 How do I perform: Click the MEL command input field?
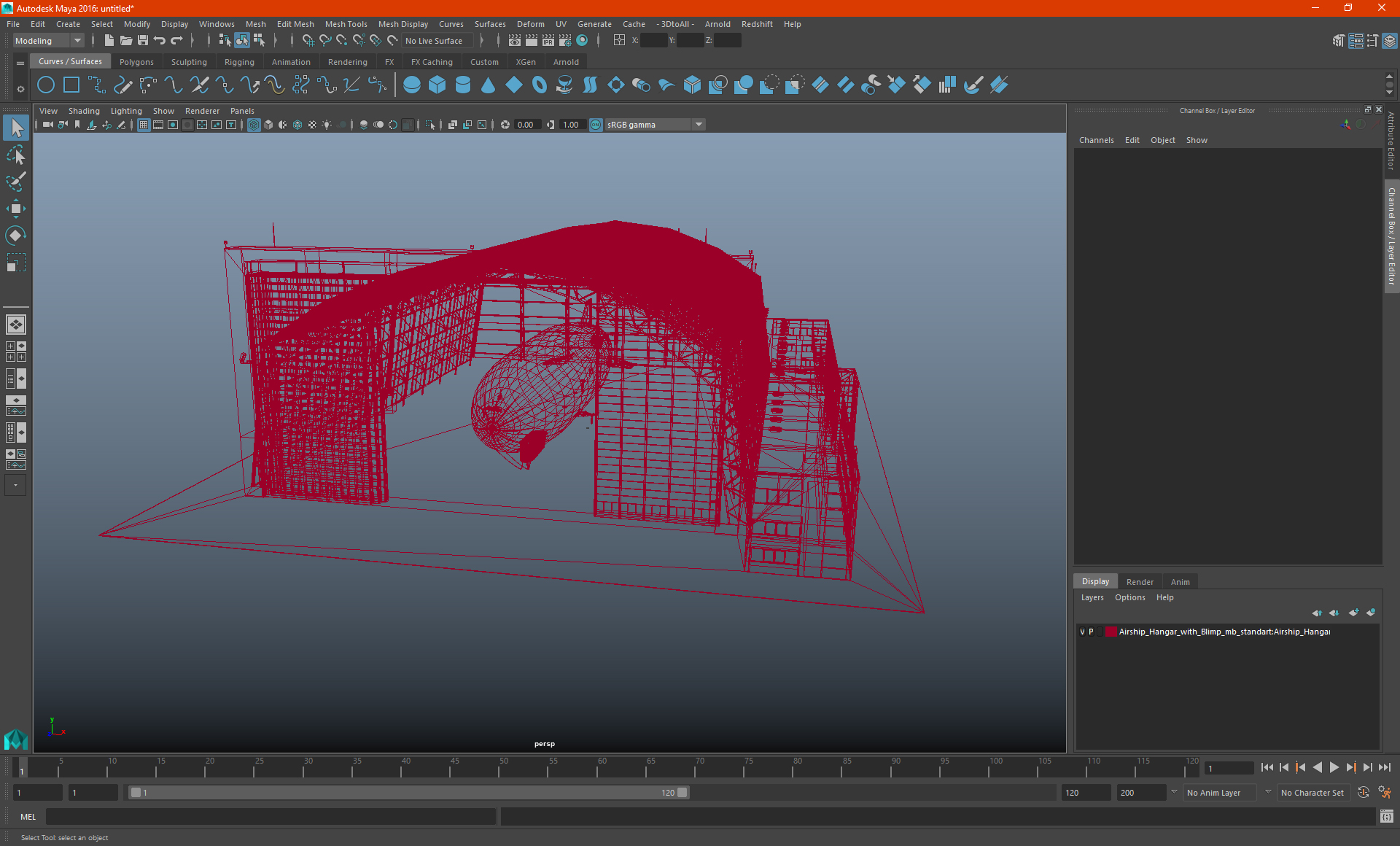pos(271,817)
